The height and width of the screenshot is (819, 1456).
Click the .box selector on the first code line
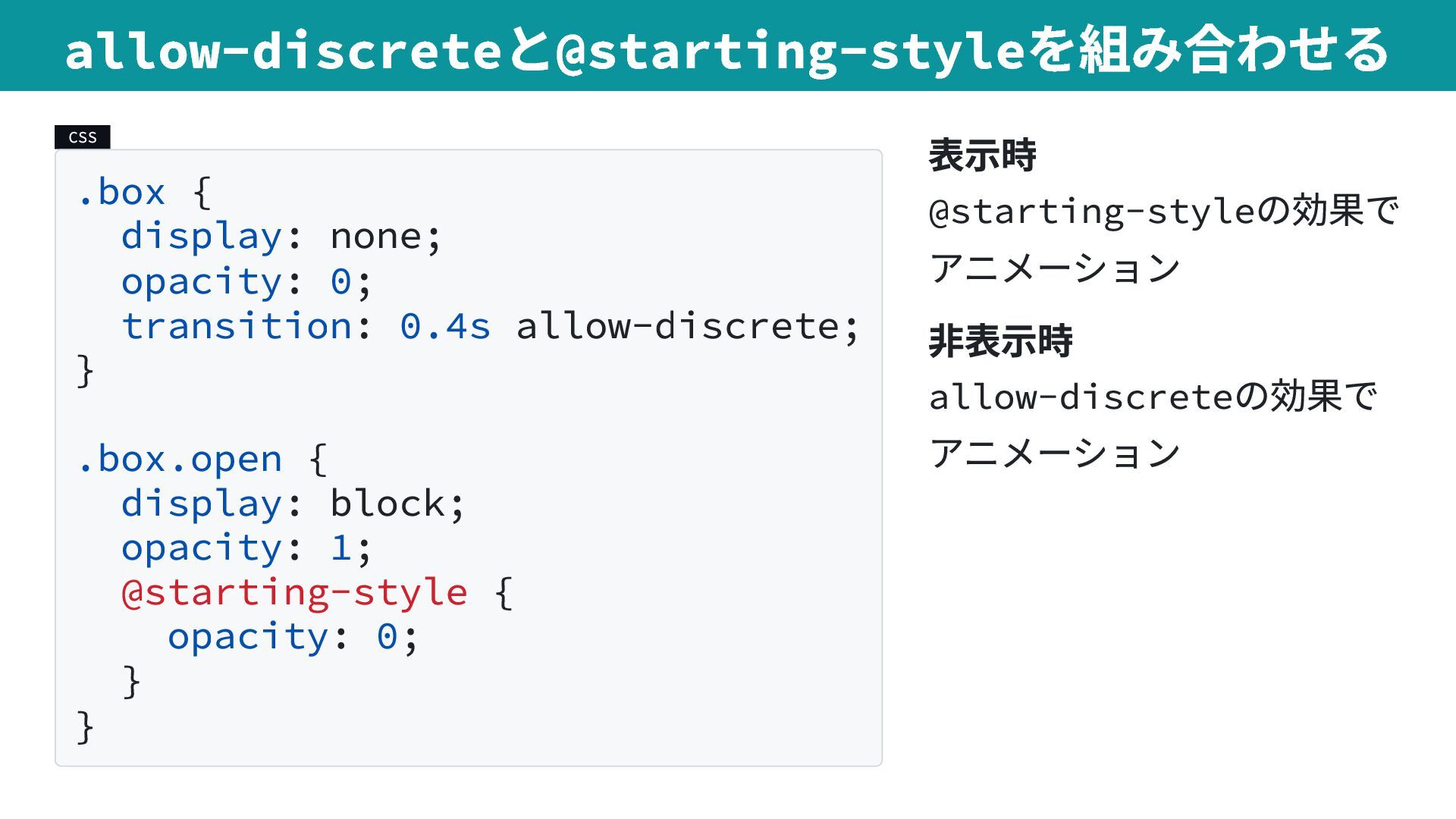pyautogui.click(x=121, y=192)
